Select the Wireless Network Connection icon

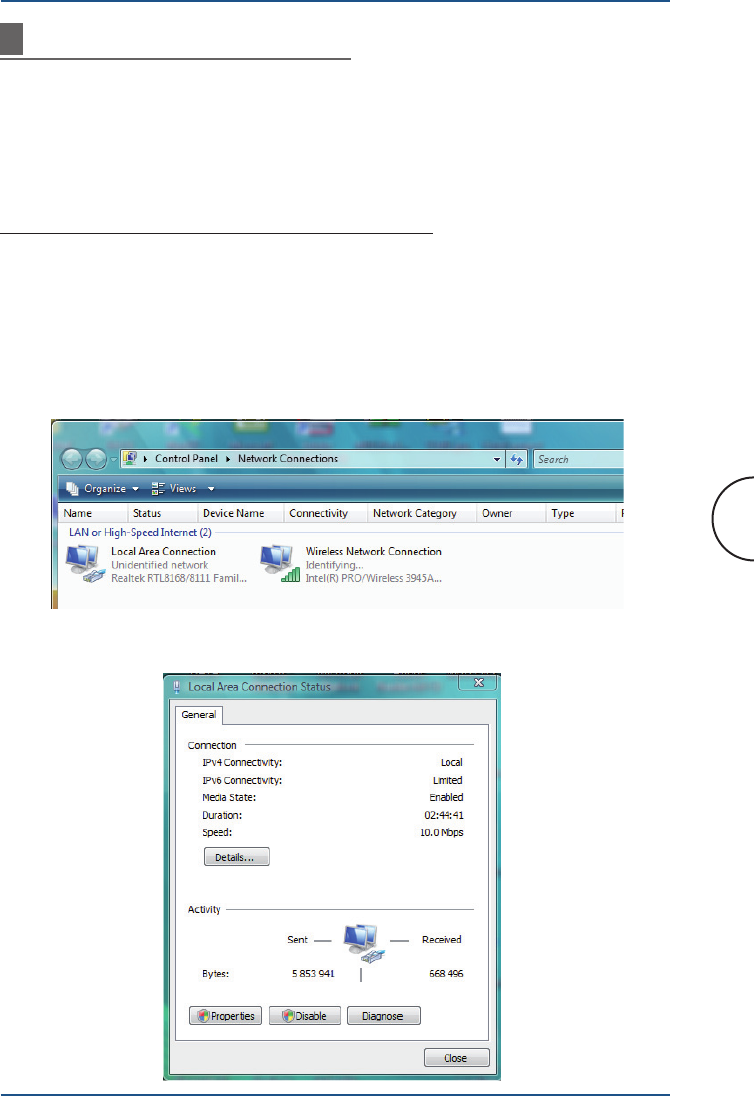point(280,564)
